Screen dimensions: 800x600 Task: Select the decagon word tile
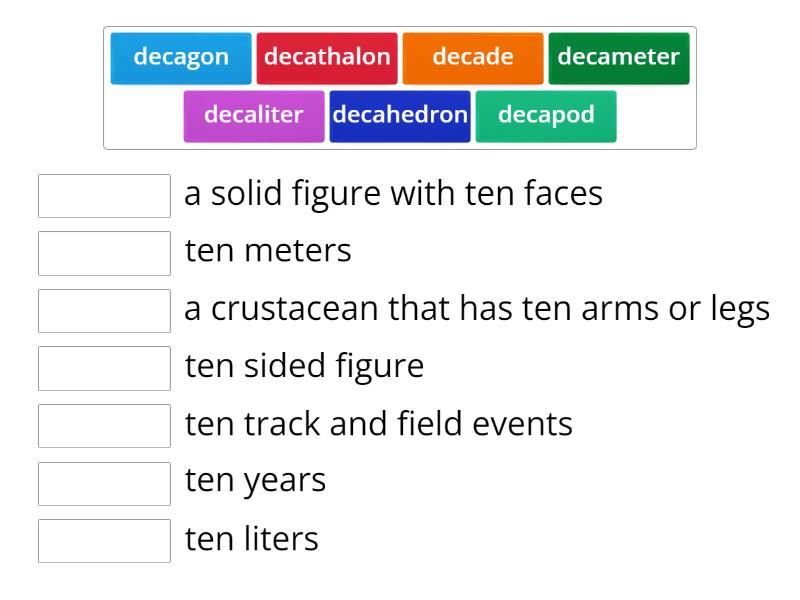(x=180, y=57)
